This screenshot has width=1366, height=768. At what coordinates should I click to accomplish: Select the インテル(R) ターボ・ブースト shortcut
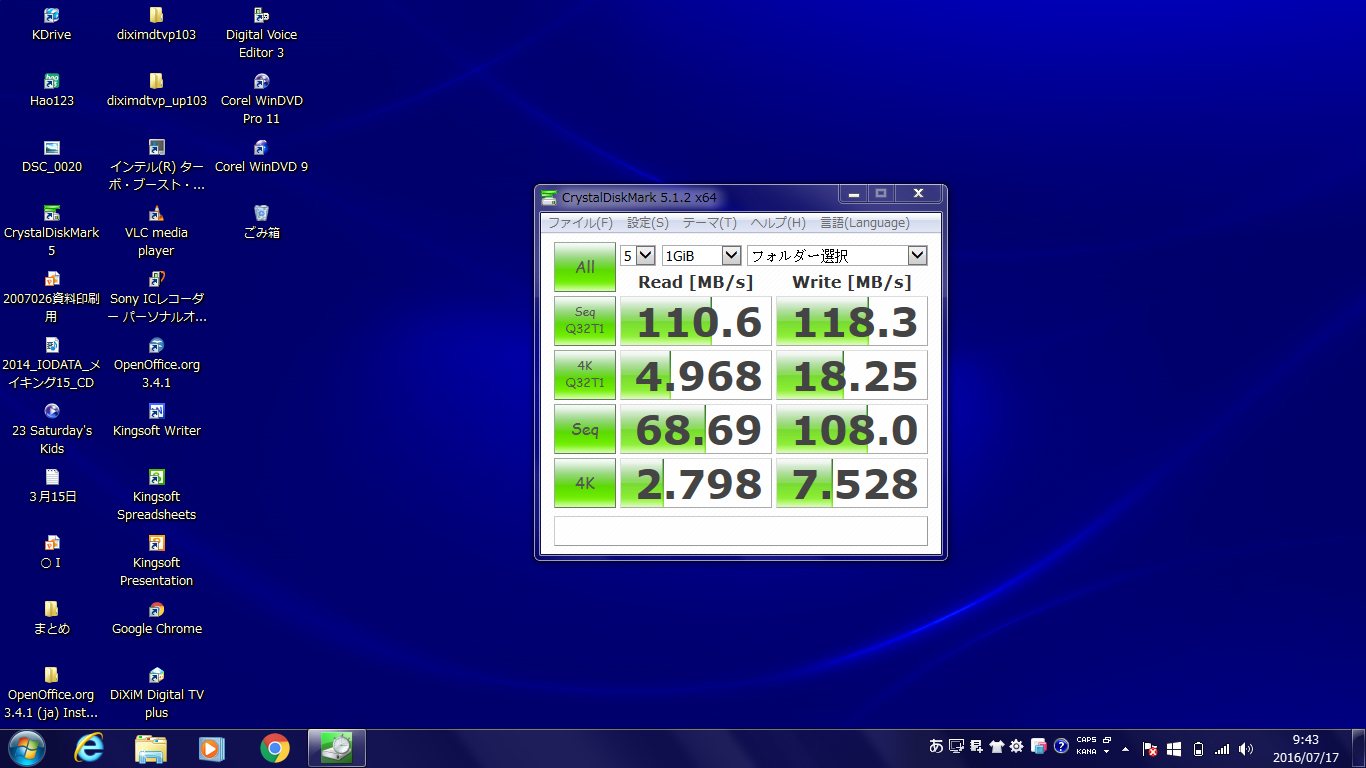156,165
